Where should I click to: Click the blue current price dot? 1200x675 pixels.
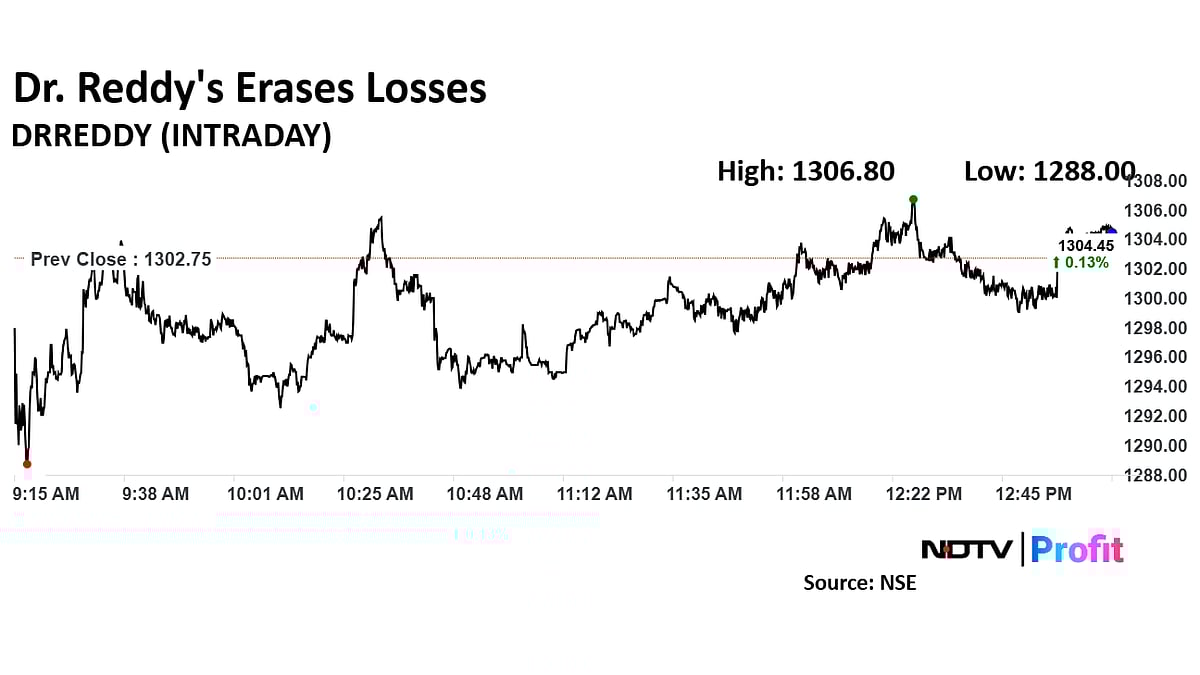click(x=1111, y=232)
